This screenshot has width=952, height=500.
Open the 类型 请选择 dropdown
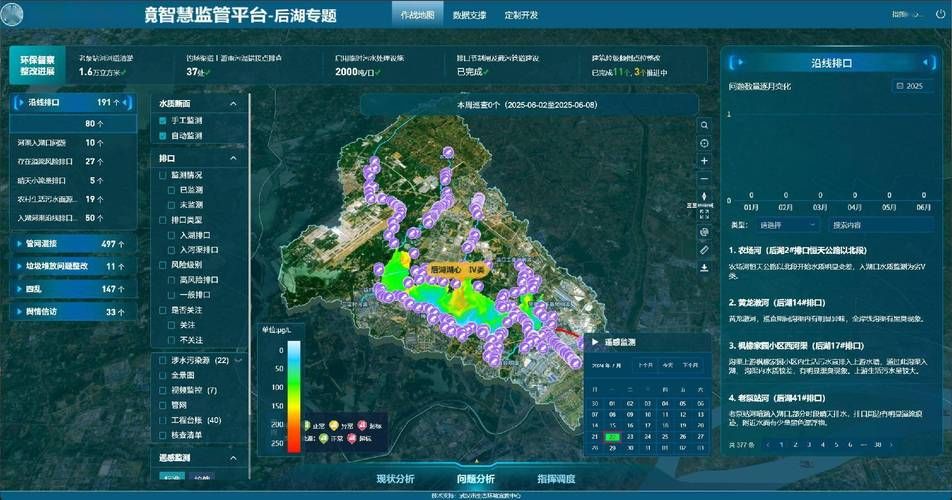coord(785,225)
